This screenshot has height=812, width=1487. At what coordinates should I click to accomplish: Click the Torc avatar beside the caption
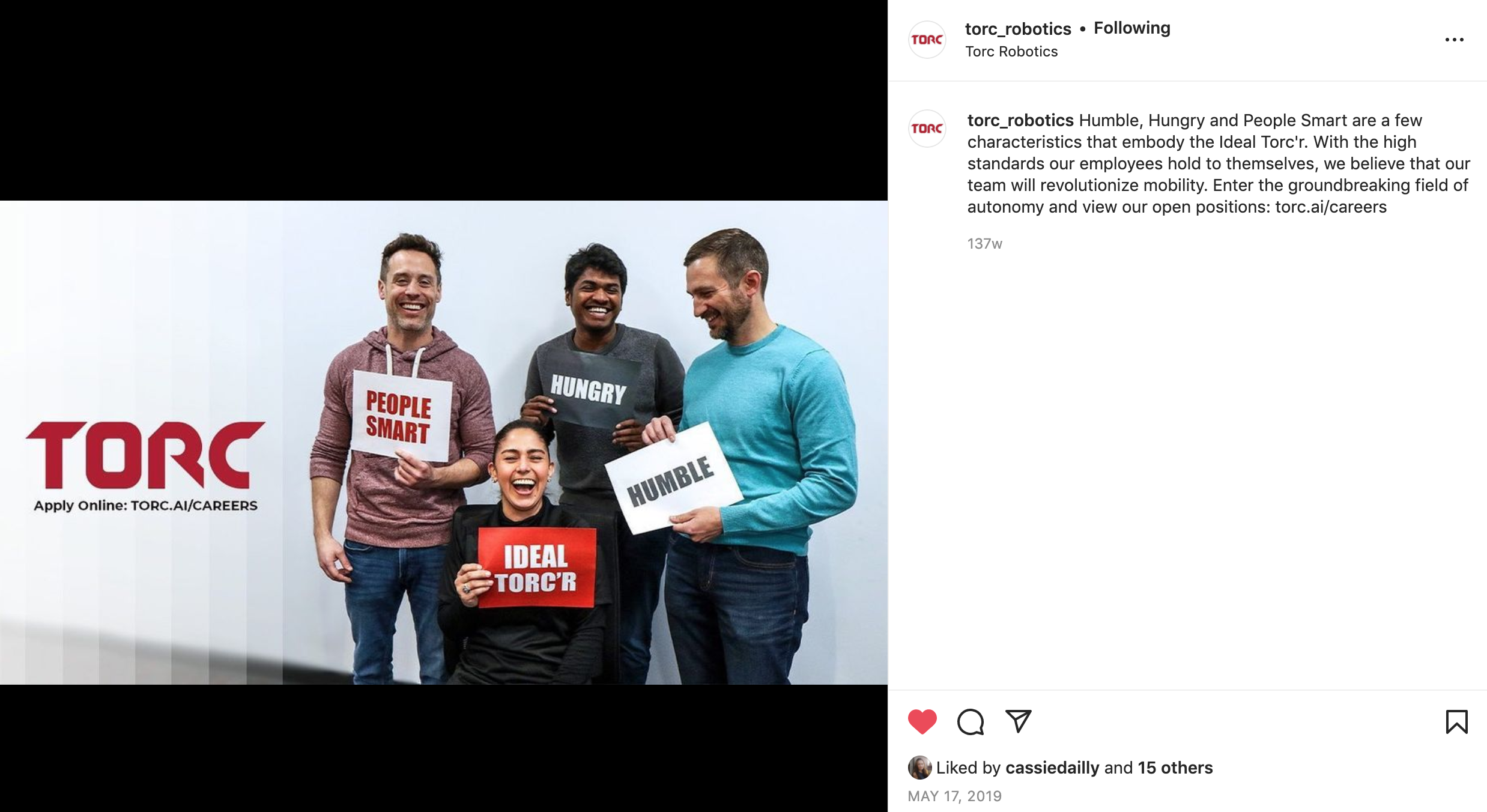(x=927, y=129)
